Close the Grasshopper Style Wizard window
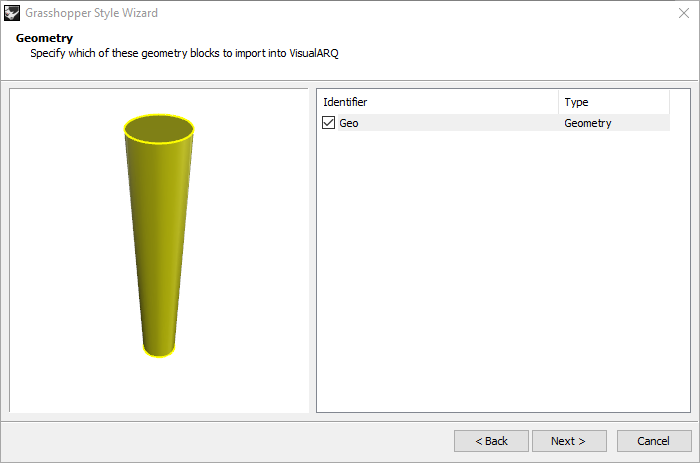 click(x=680, y=13)
